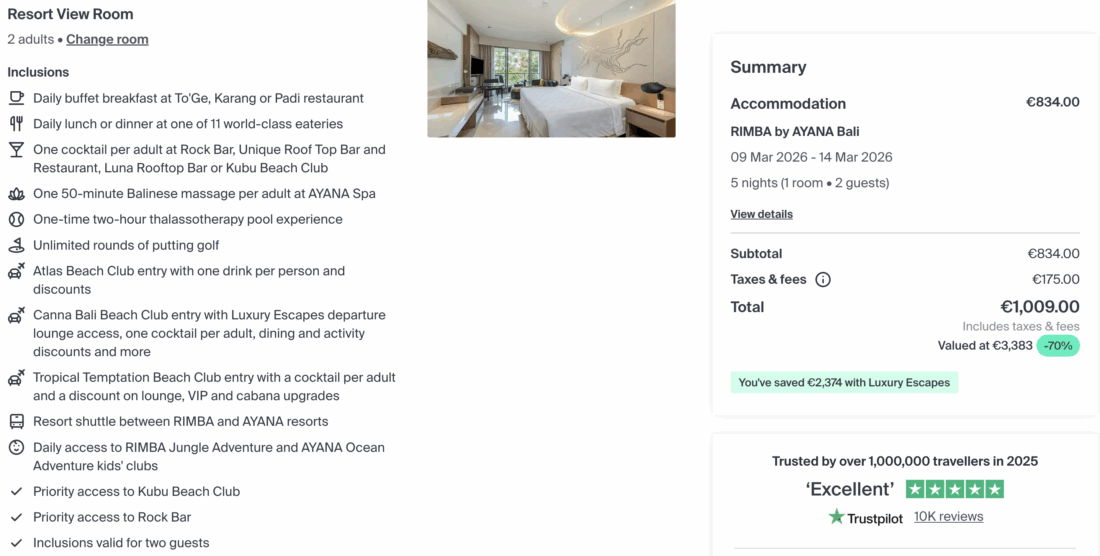Screen dimensions: 1100x556
Task: Click the Trustpilot logo
Action: 865,517
